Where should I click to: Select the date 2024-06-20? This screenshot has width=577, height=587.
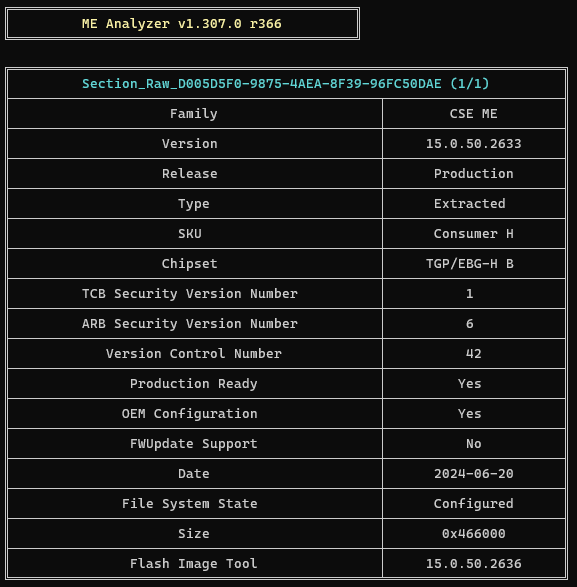[x=474, y=474]
